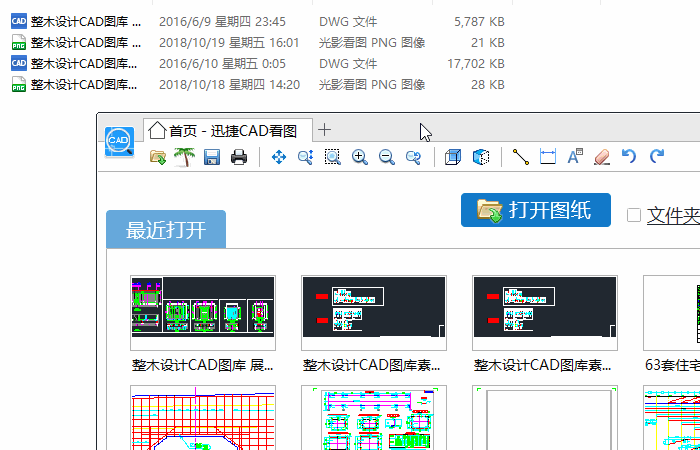Select the text annotation A tool
700x450 pixels.
575,157
